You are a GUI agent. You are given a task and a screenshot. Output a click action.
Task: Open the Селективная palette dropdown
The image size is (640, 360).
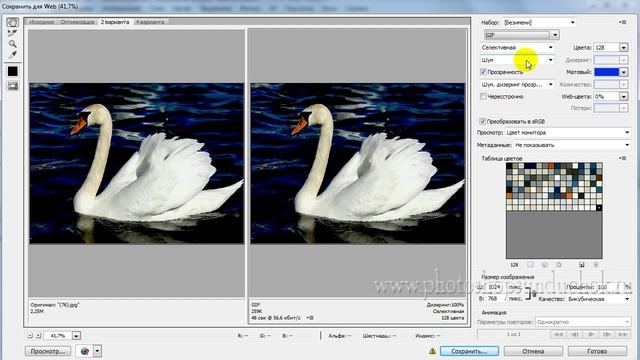(517, 47)
